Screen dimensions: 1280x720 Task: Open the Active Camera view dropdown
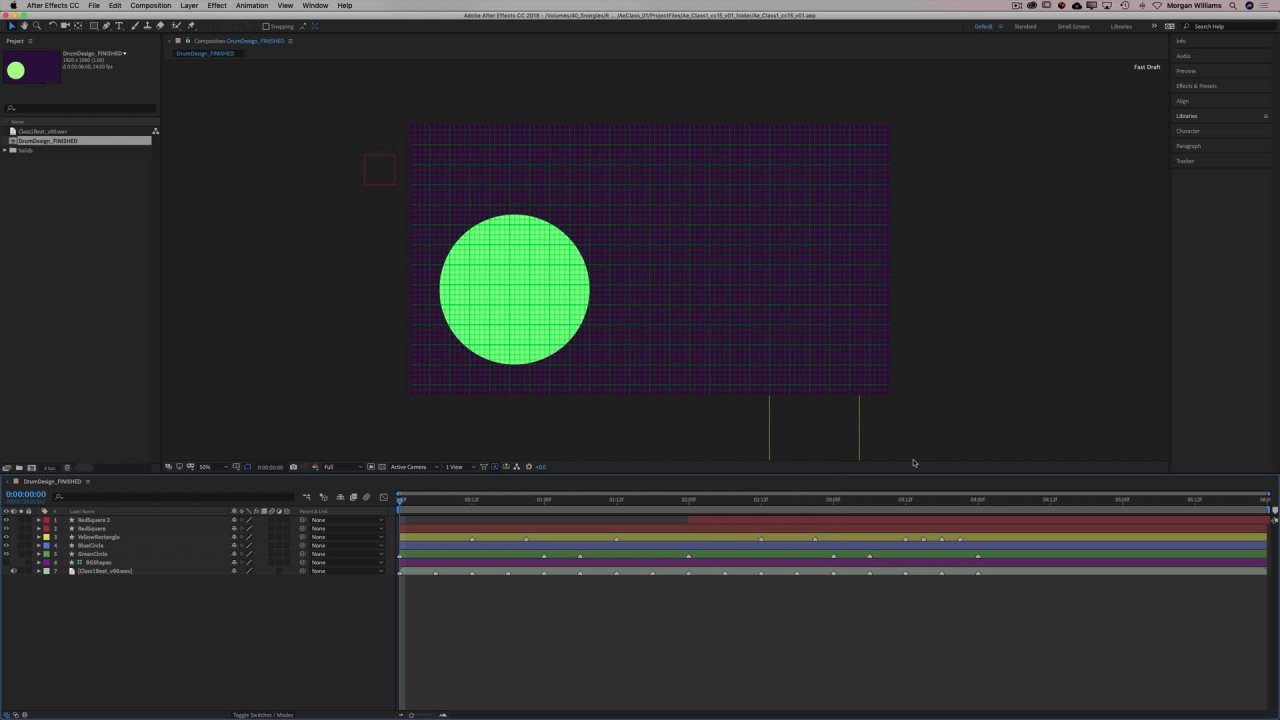tap(412, 467)
